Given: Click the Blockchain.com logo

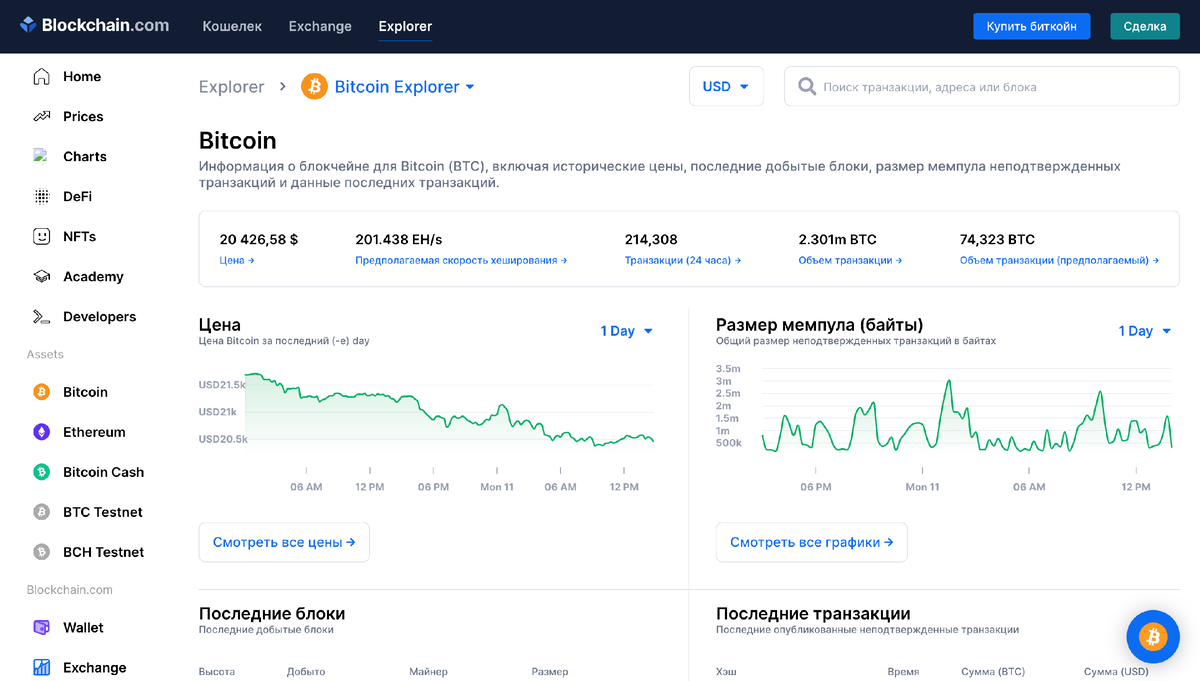Looking at the screenshot, I should (95, 26).
